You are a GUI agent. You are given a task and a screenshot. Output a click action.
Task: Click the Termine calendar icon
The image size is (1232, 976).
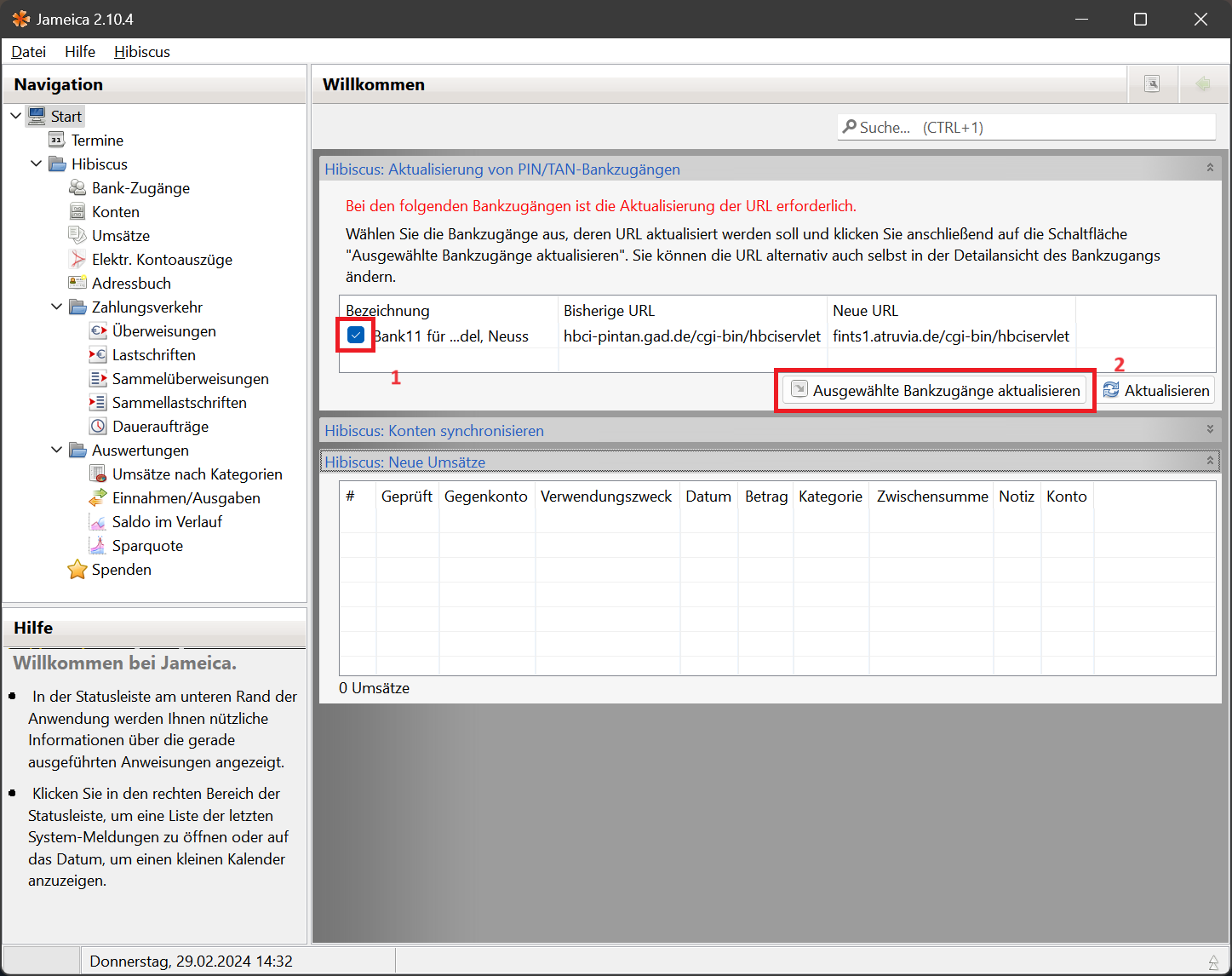[x=57, y=140]
